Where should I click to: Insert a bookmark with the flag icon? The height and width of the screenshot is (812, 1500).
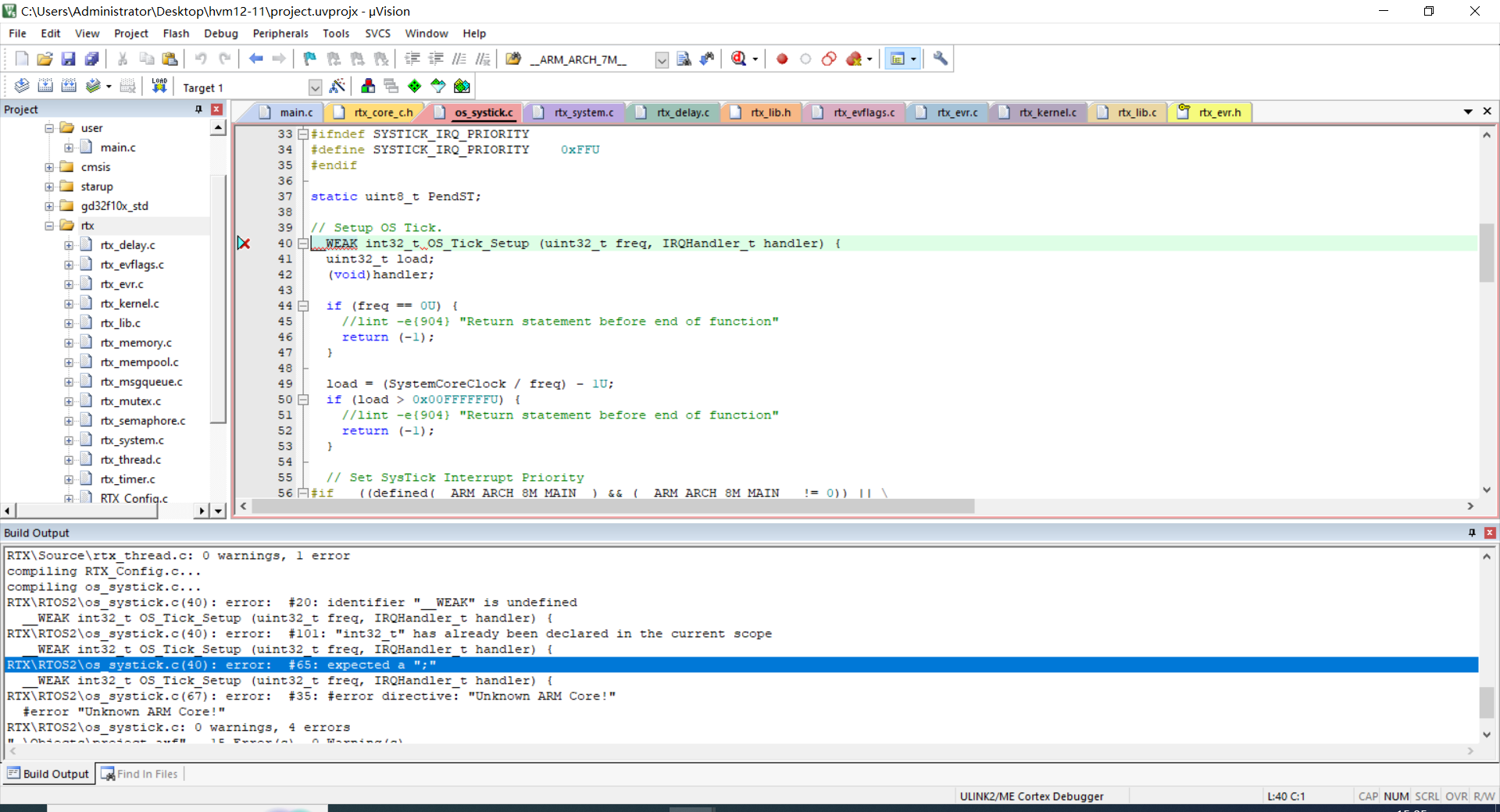pyautogui.click(x=310, y=59)
